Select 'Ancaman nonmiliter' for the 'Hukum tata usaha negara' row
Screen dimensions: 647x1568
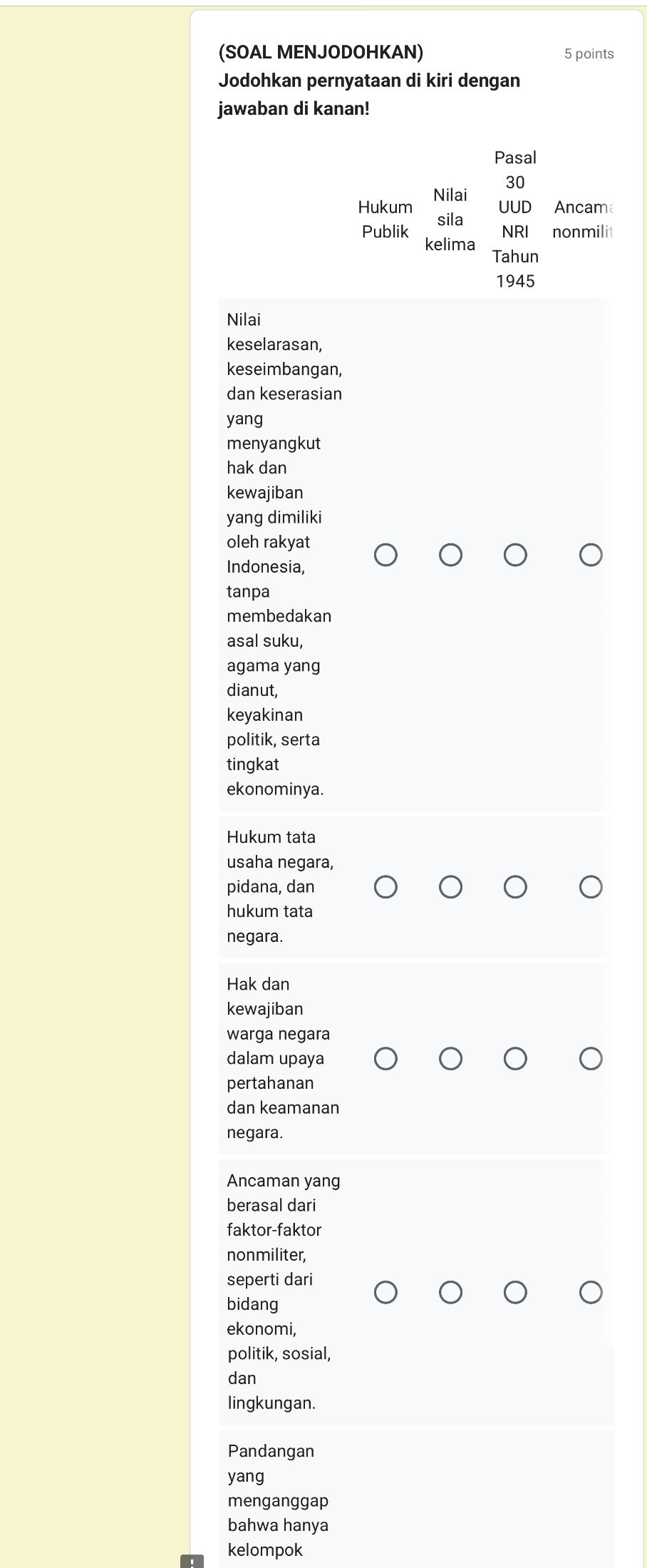tap(591, 886)
